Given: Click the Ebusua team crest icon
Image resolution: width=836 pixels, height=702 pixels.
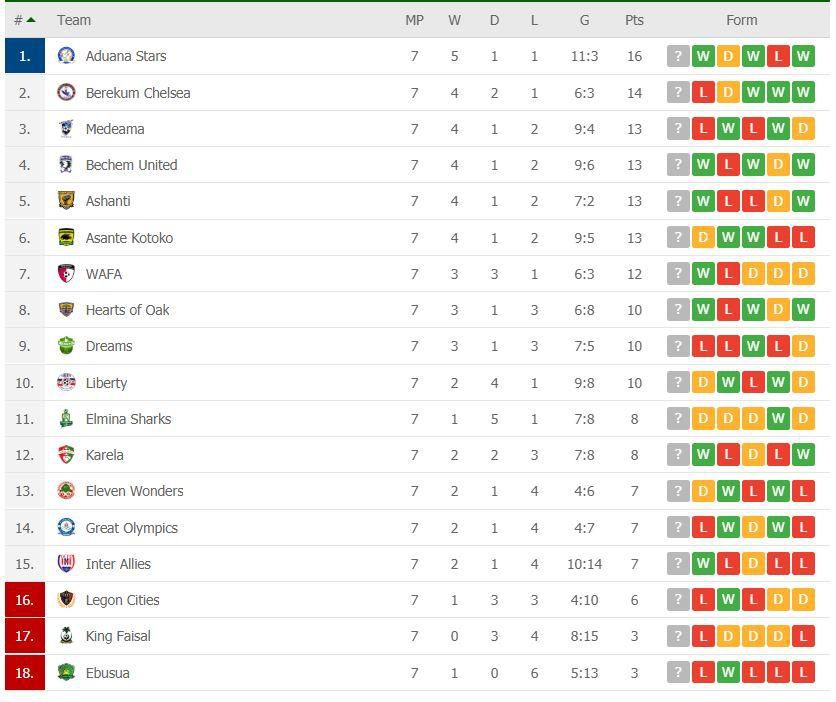Looking at the screenshot, I should tap(66, 672).
